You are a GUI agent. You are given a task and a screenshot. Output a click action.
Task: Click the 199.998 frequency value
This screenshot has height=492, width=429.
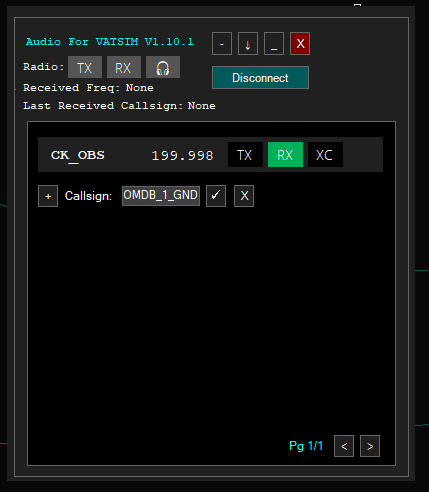click(x=182, y=156)
